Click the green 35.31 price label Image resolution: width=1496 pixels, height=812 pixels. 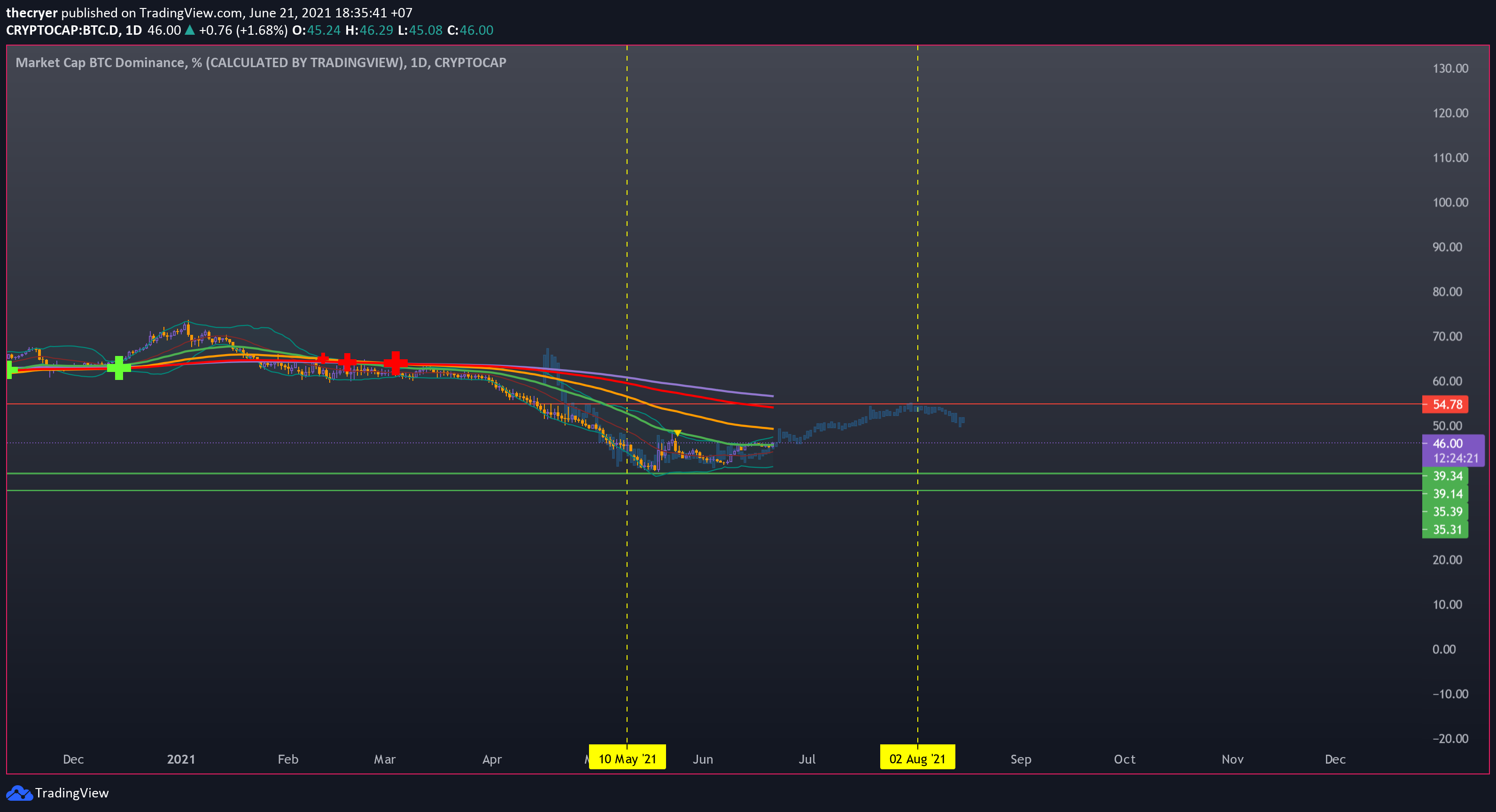pyautogui.click(x=1445, y=529)
